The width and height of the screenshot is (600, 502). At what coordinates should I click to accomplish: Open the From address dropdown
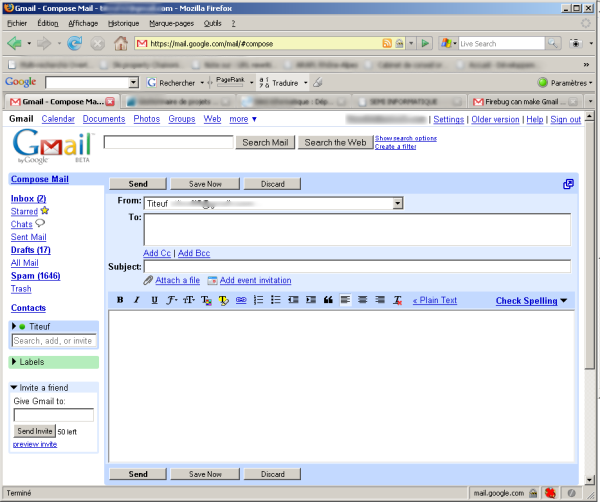click(x=398, y=203)
